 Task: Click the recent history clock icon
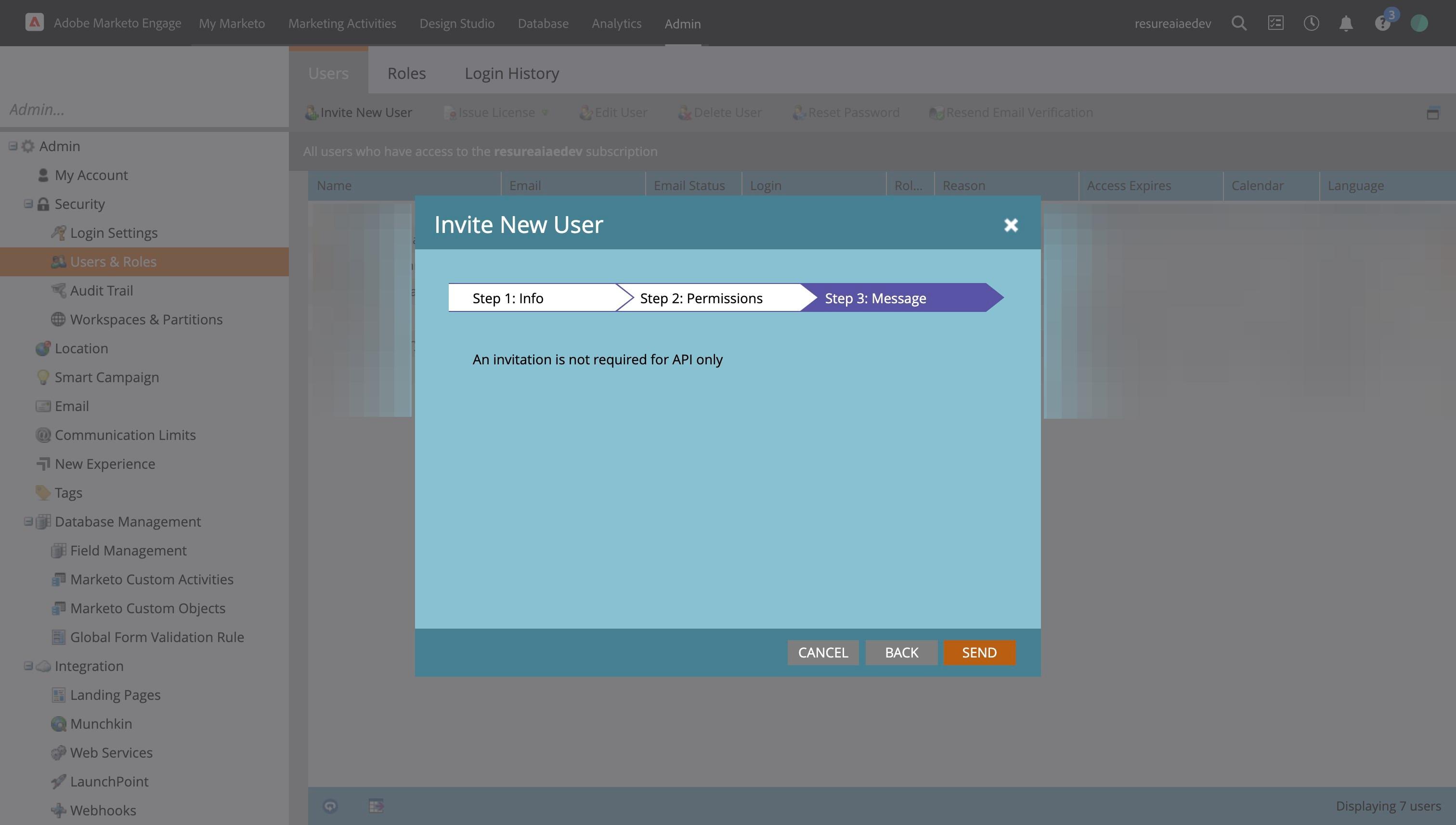(x=1311, y=23)
